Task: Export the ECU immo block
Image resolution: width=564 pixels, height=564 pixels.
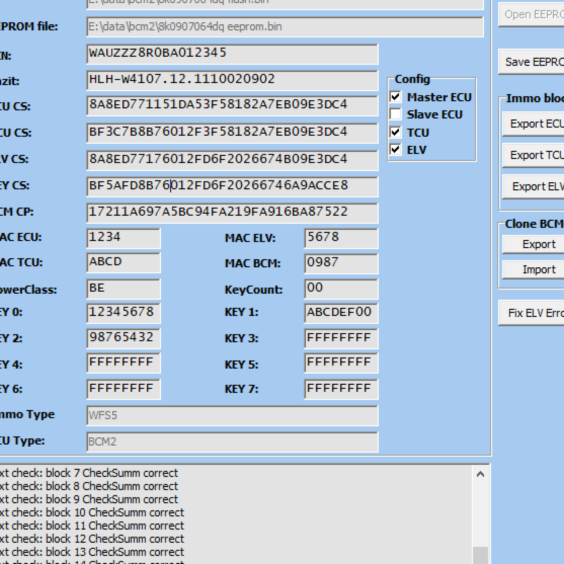Action: [x=533, y=124]
